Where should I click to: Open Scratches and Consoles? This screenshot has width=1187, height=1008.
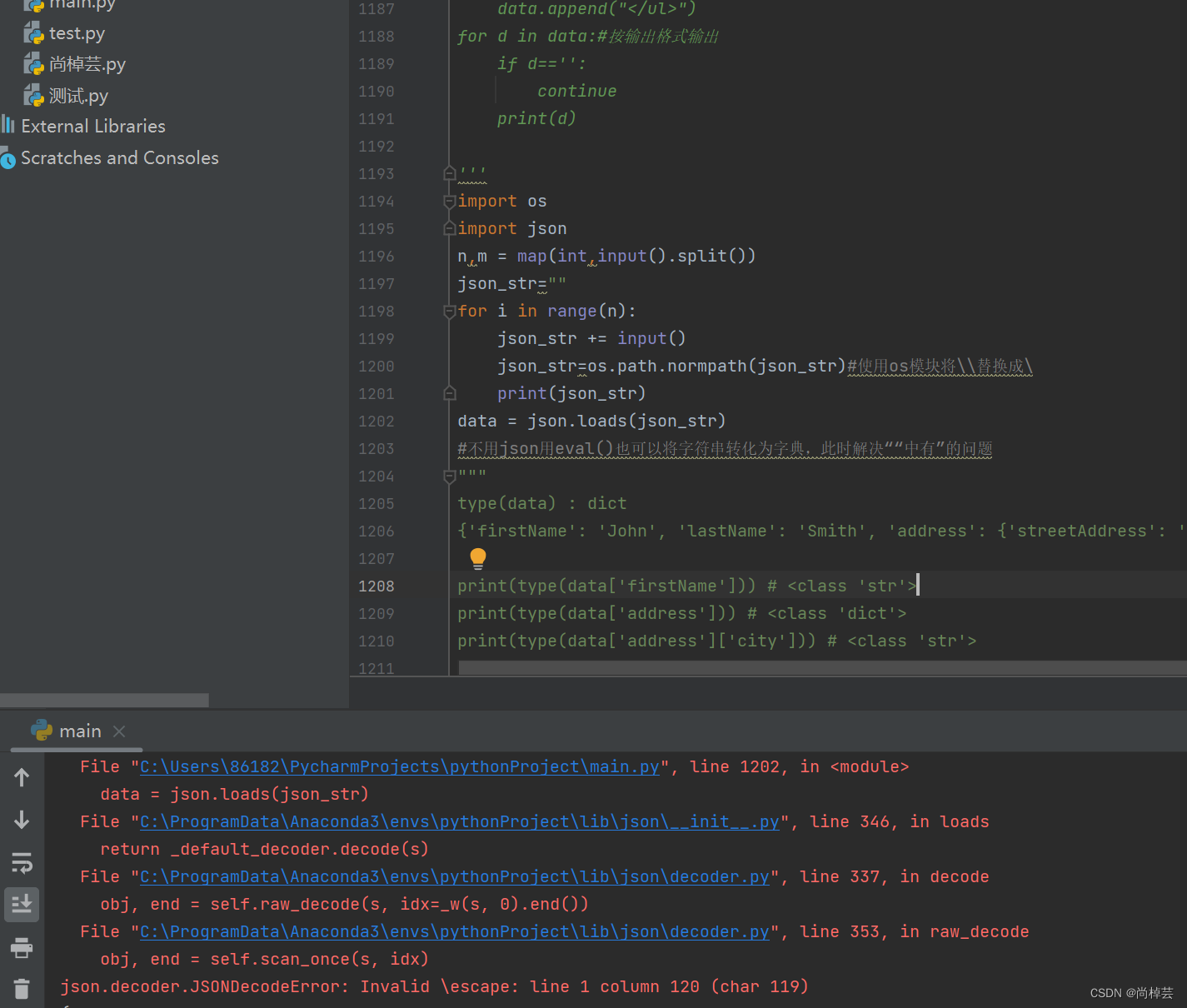pos(120,158)
